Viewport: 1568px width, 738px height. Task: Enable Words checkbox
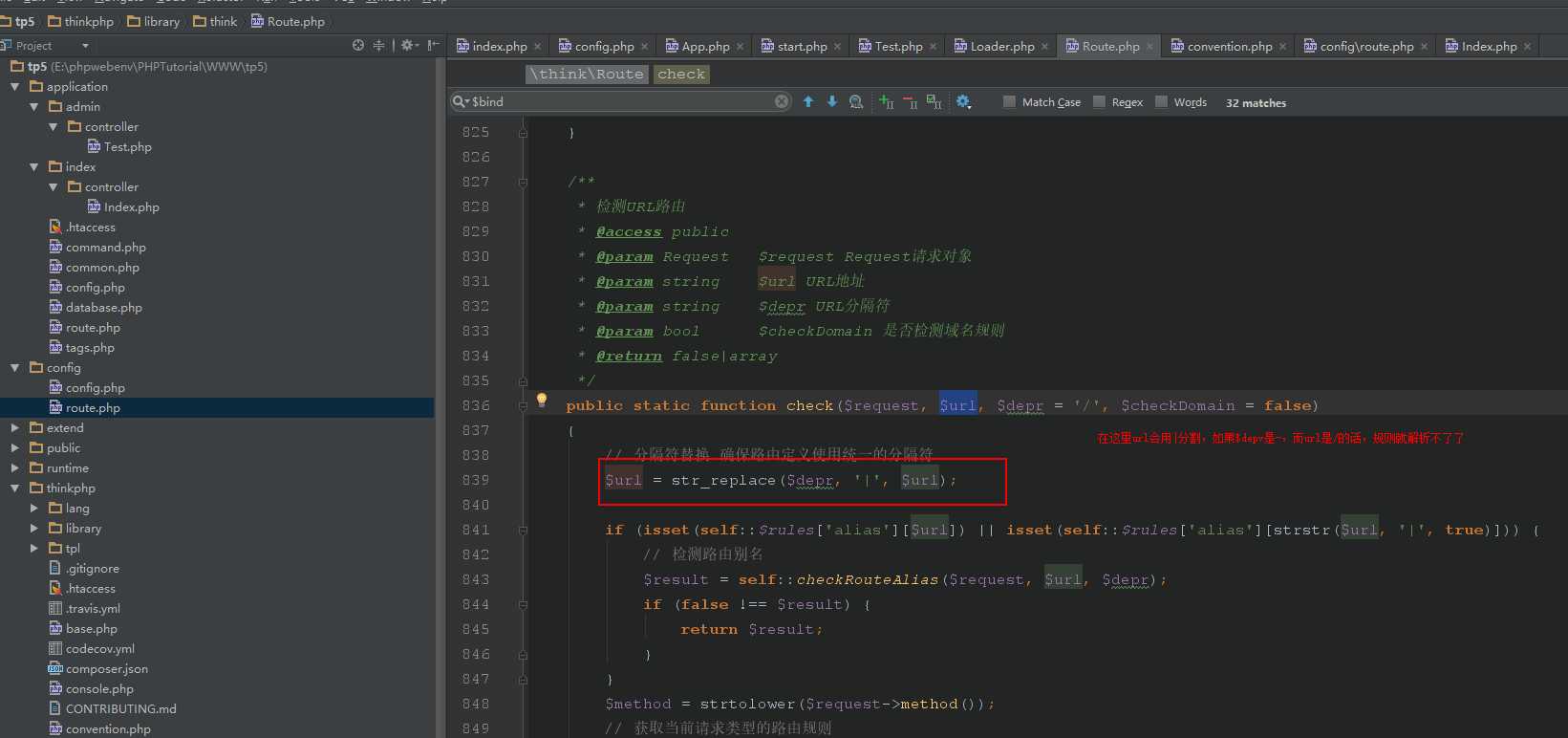point(1161,101)
